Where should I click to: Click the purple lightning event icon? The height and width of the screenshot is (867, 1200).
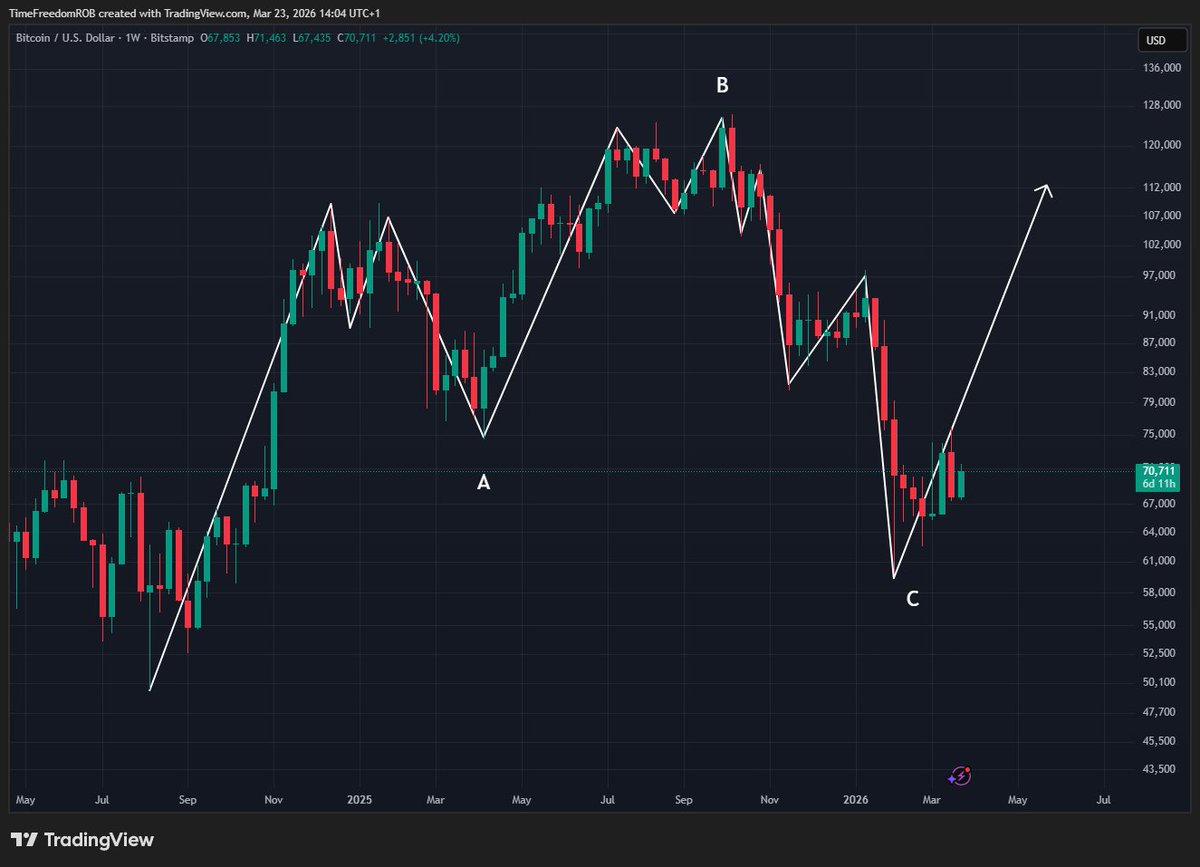pos(960,775)
